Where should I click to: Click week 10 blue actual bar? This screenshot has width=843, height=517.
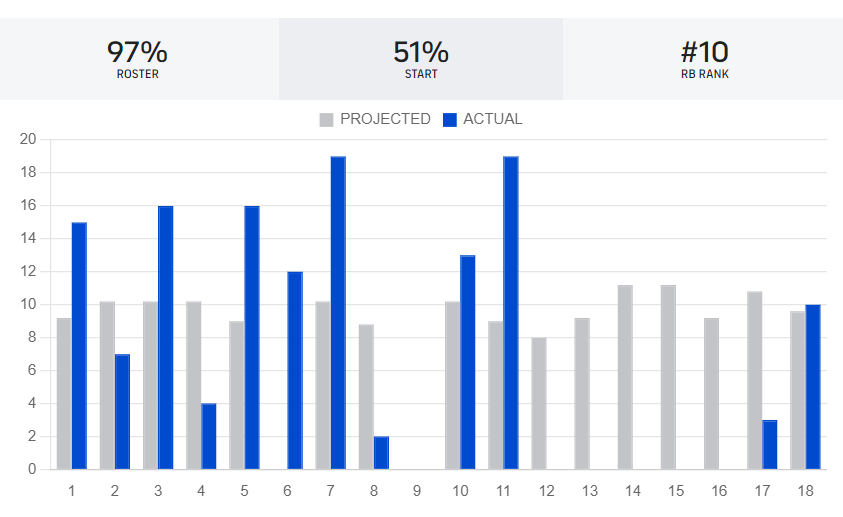tap(468, 362)
